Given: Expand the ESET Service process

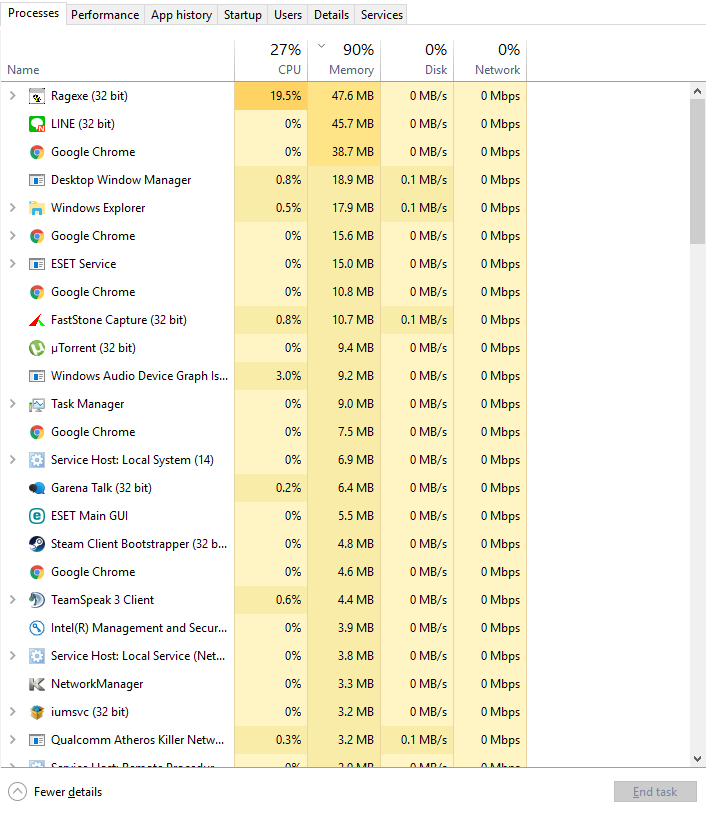Looking at the screenshot, I should 12,264.
